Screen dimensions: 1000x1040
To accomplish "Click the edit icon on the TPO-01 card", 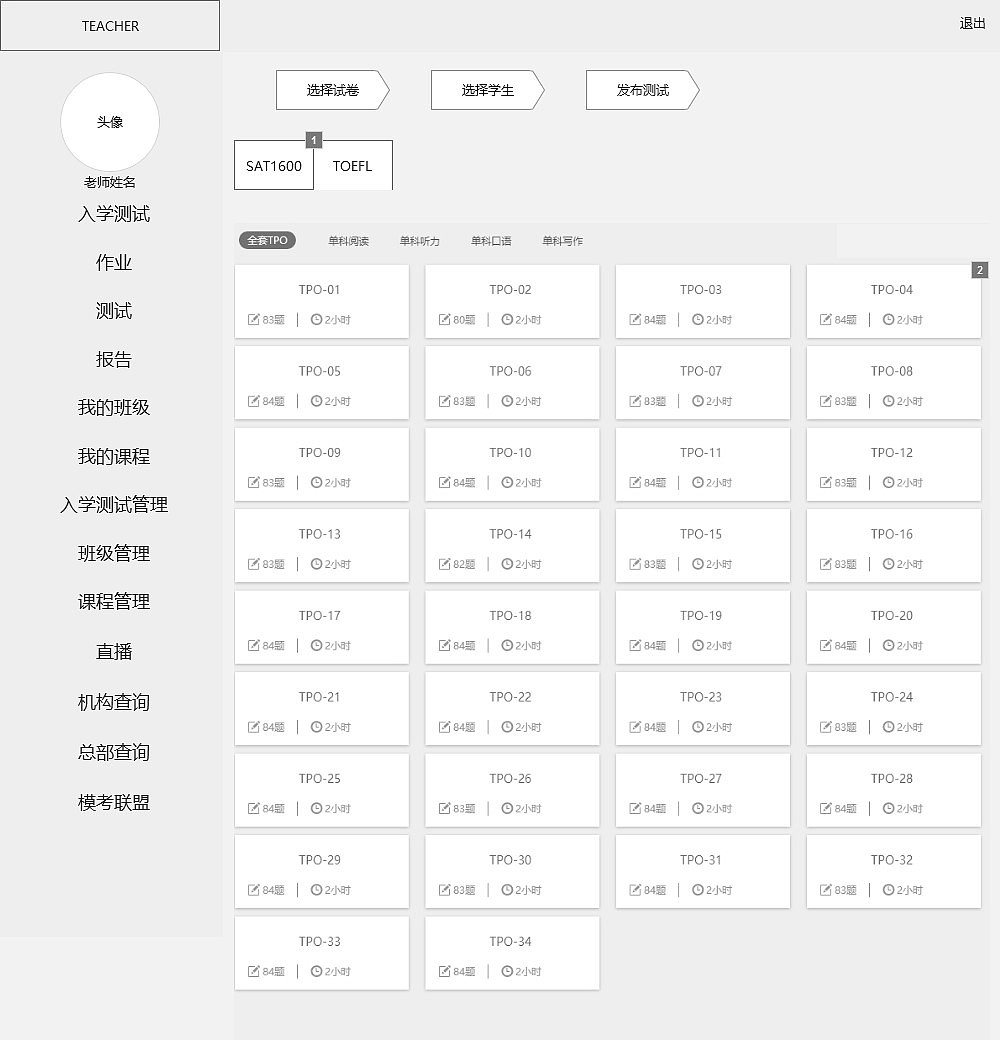I will point(255,318).
